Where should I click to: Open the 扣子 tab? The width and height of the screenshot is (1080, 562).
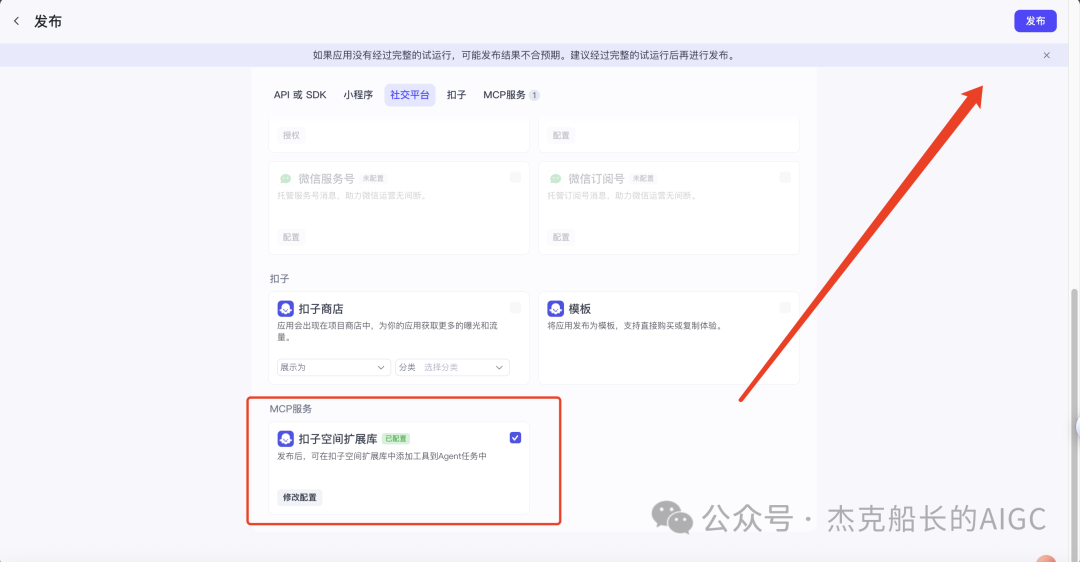(456, 95)
